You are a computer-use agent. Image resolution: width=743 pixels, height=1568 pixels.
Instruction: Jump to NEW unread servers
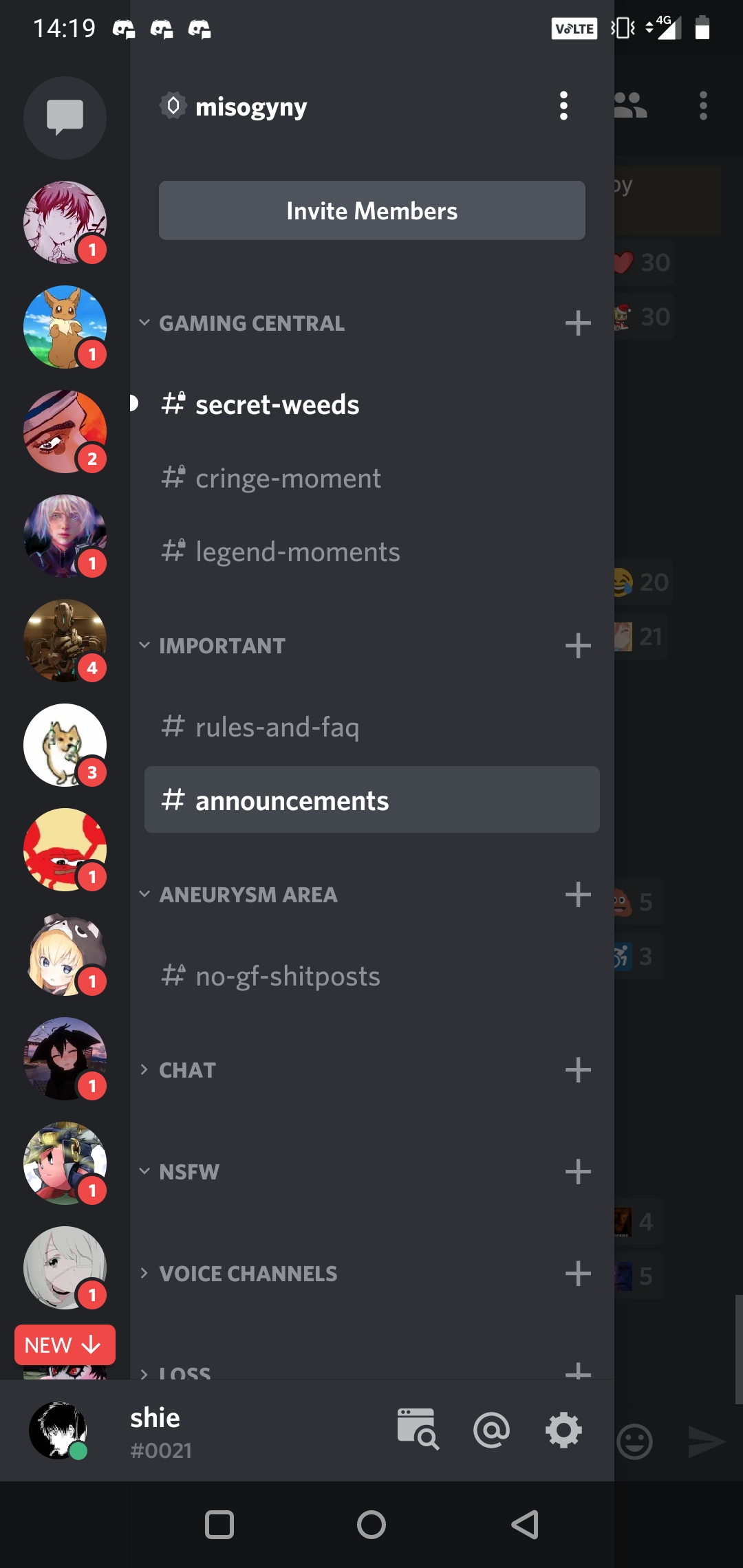(x=65, y=1344)
